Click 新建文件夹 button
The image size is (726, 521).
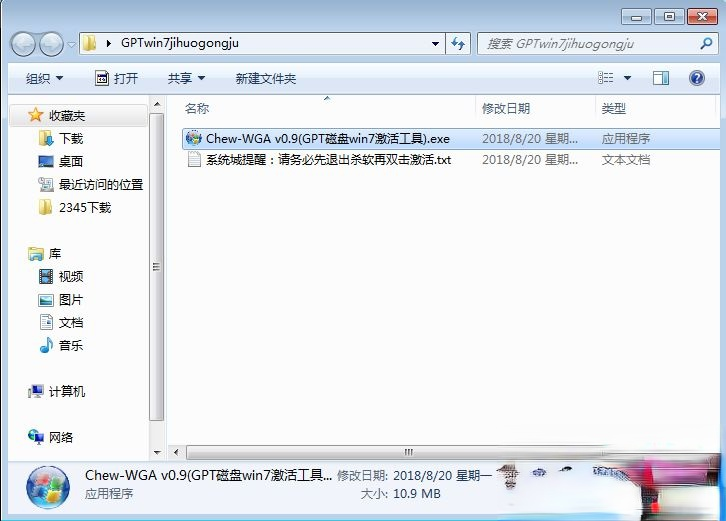(266, 78)
